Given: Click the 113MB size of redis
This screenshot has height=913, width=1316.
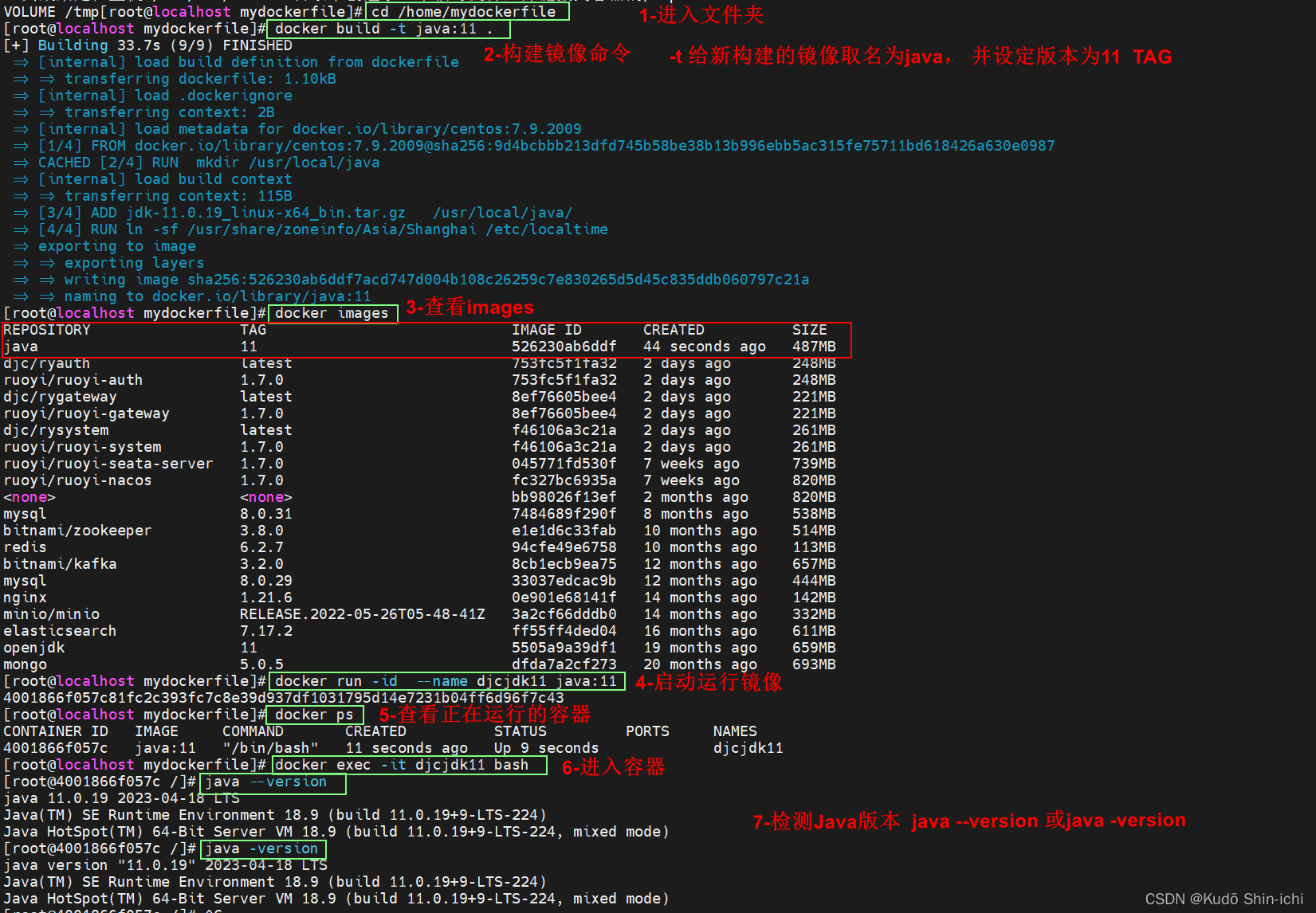Looking at the screenshot, I should (814, 547).
